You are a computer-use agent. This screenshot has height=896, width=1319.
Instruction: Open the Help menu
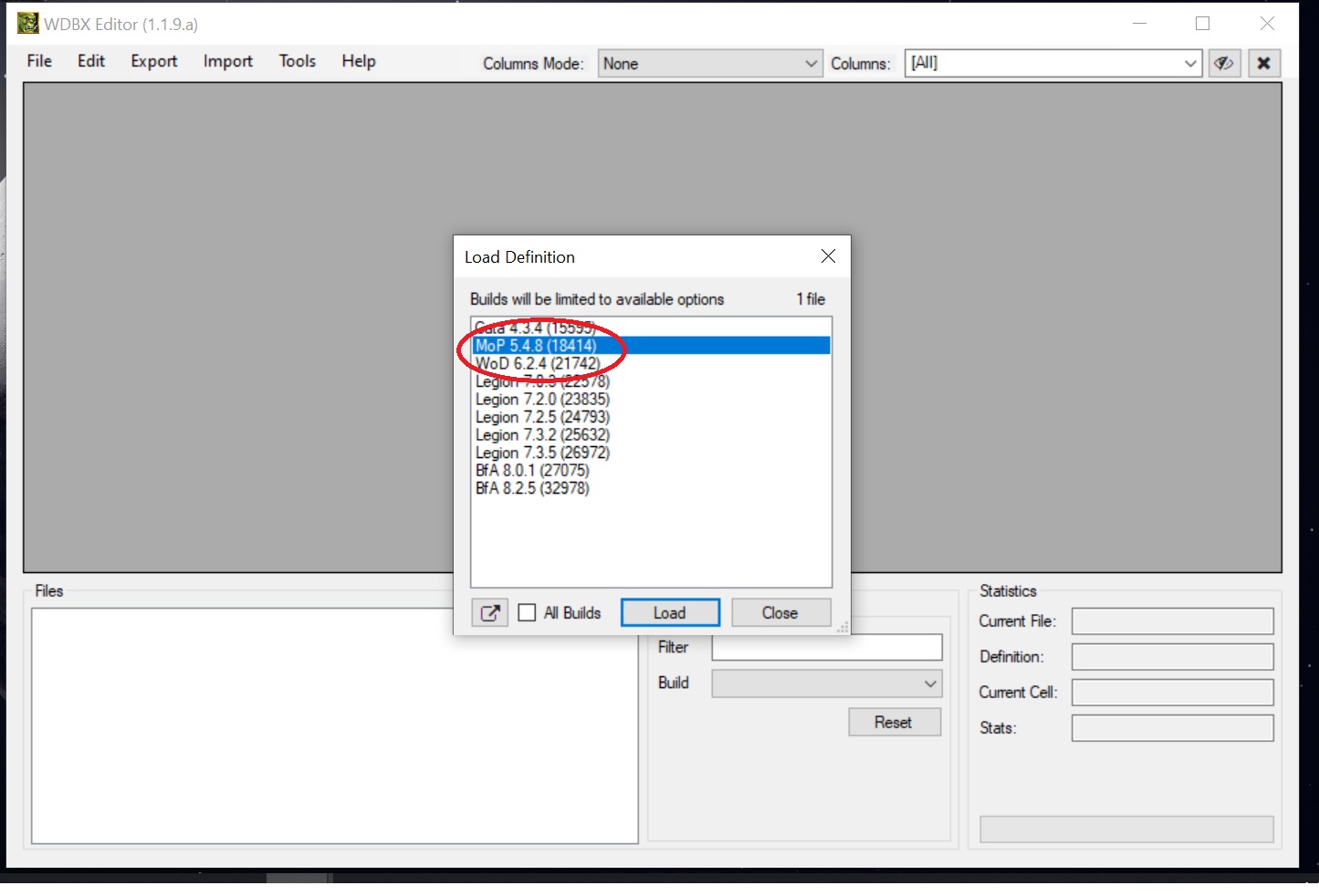[x=359, y=61]
